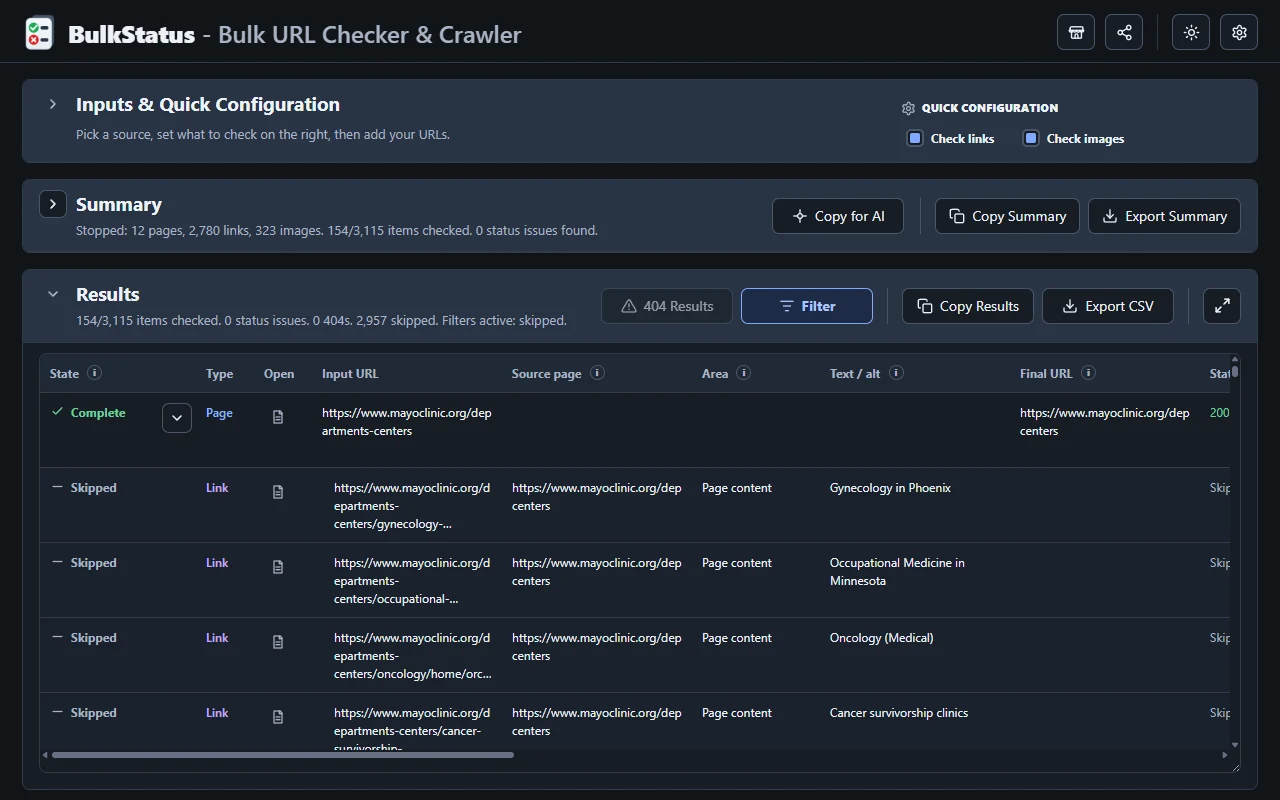Click the Final URL column header

click(1046, 374)
